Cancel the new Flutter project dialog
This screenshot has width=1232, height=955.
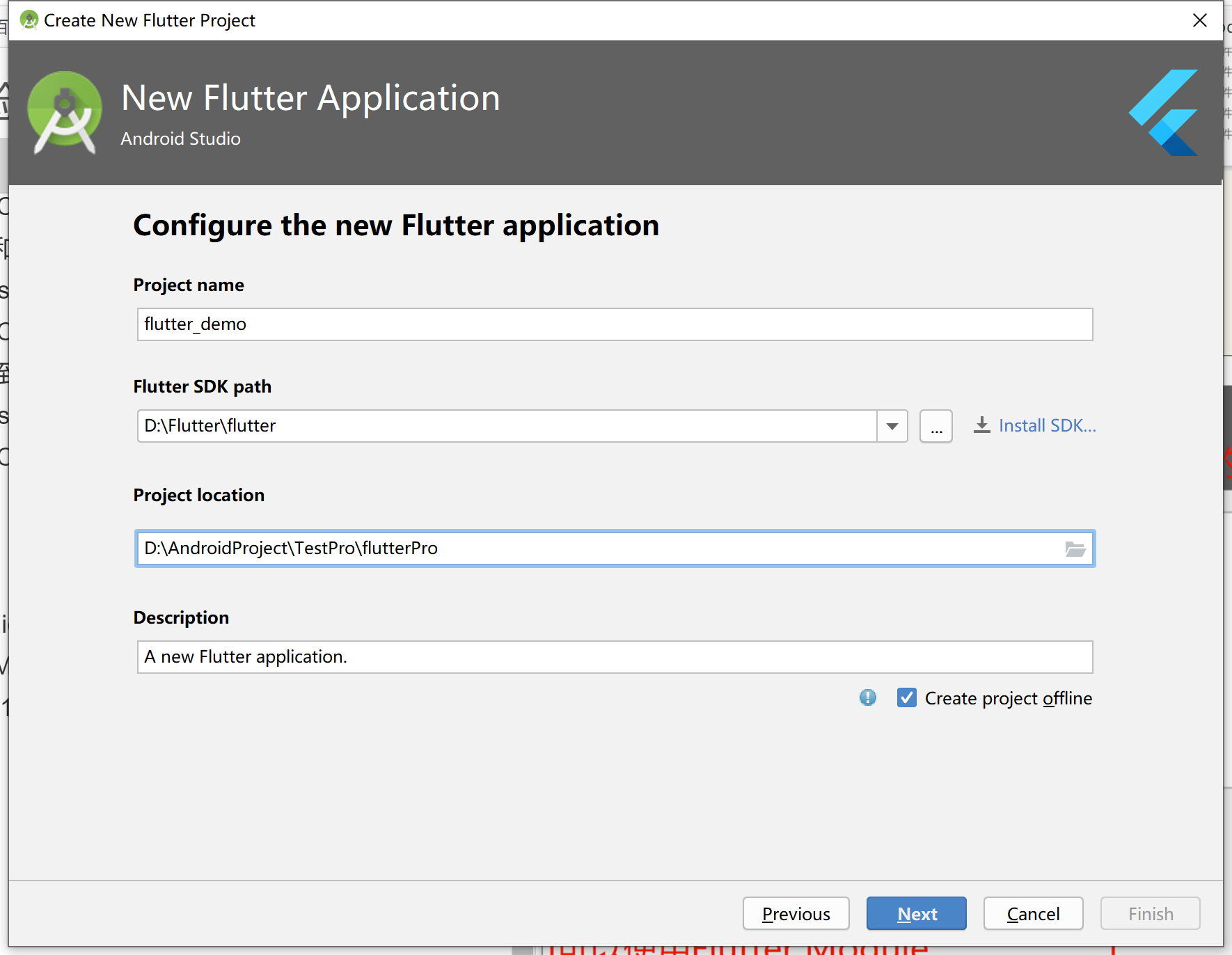(1034, 913)
